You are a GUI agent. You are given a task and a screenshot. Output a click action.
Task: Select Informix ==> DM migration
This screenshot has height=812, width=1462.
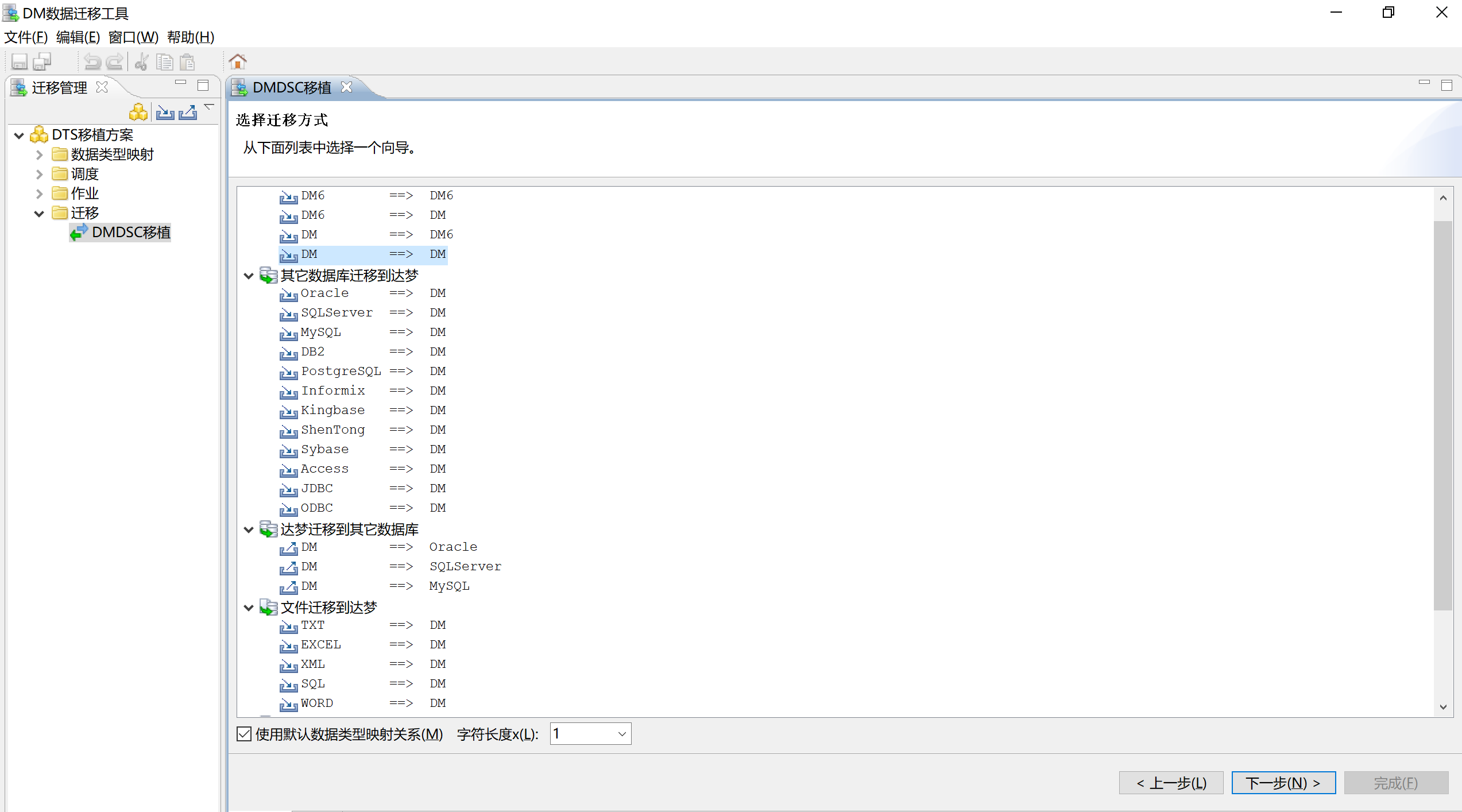tap(363, 391)
